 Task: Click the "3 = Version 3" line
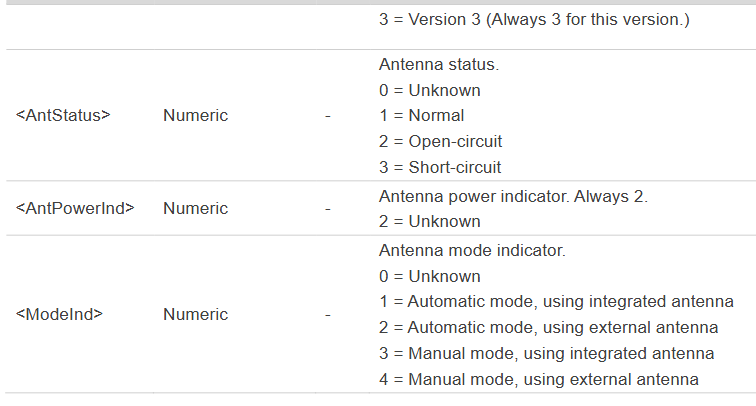tap(534, 19)
